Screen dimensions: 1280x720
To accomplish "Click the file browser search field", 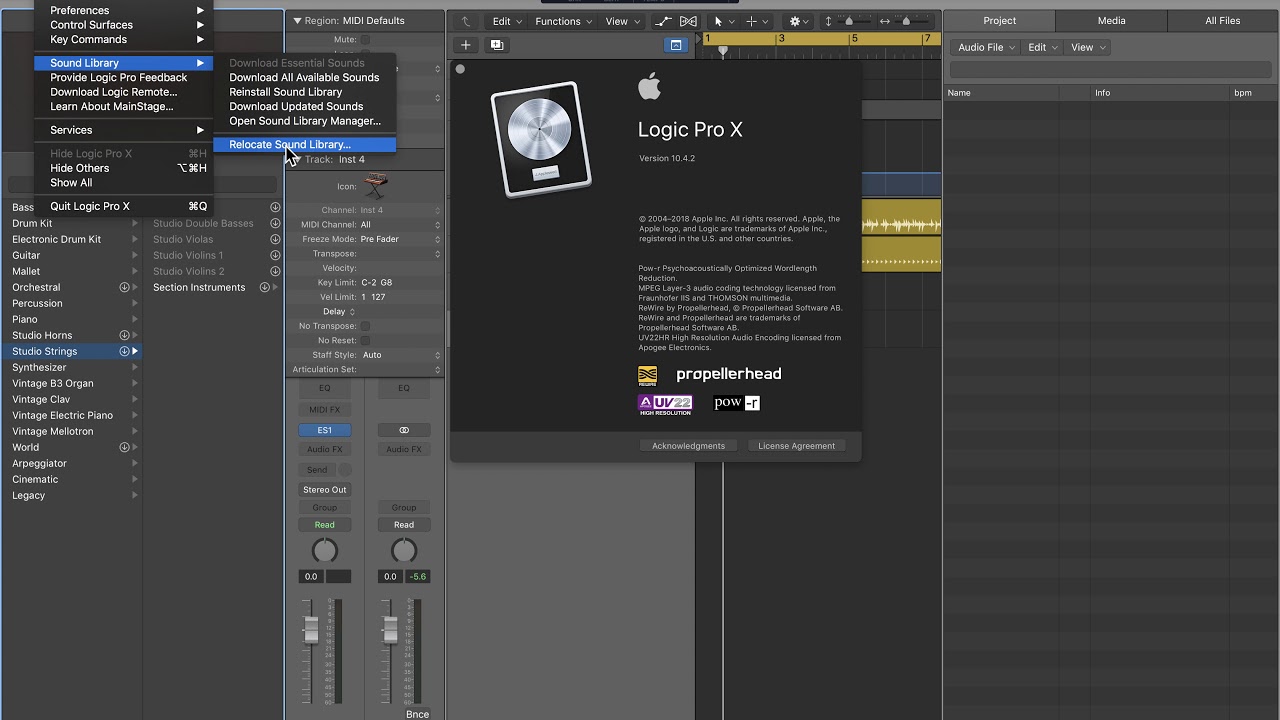I will (1111, 70).
